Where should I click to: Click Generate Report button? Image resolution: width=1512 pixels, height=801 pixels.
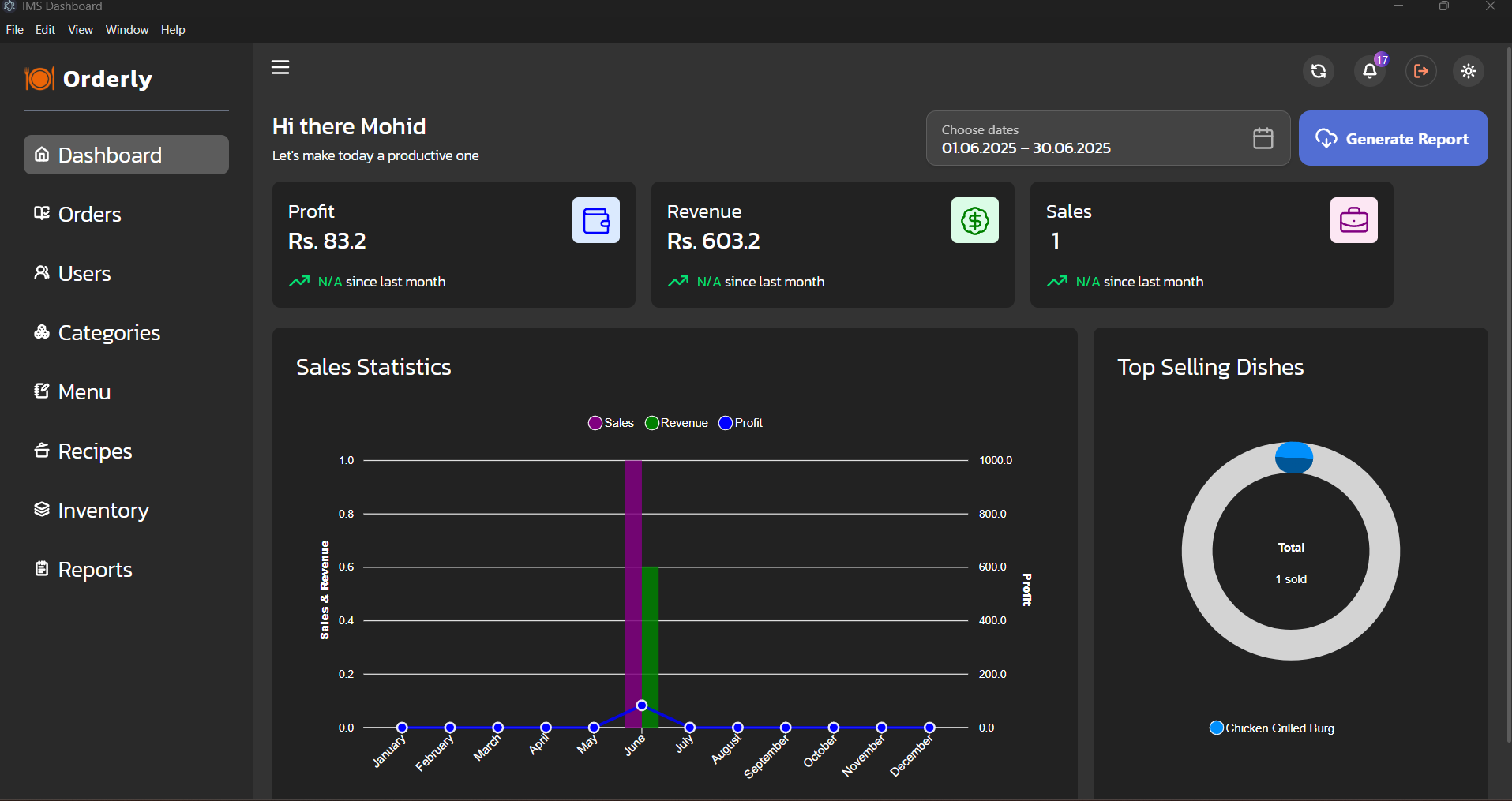(x=1394, y=138)
